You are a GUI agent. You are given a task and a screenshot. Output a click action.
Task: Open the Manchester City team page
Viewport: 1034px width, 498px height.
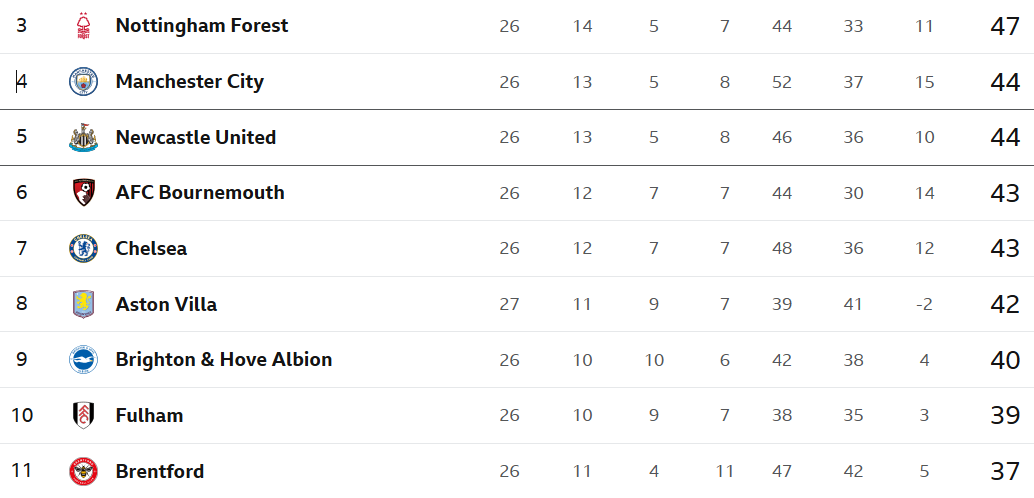click(x=189, y=82)
